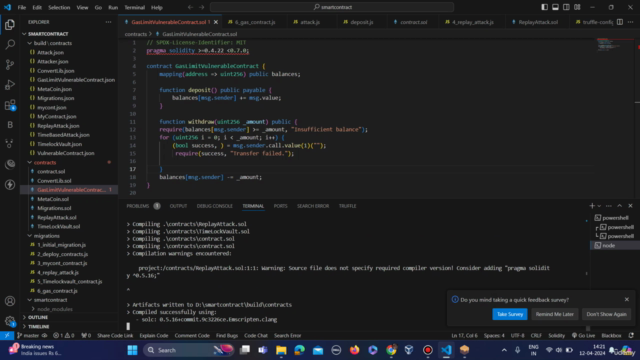Open notifications bell in status bar
The height and width of the screenshot is (360, 640).
pyautogui.click(x=631, y=336)
